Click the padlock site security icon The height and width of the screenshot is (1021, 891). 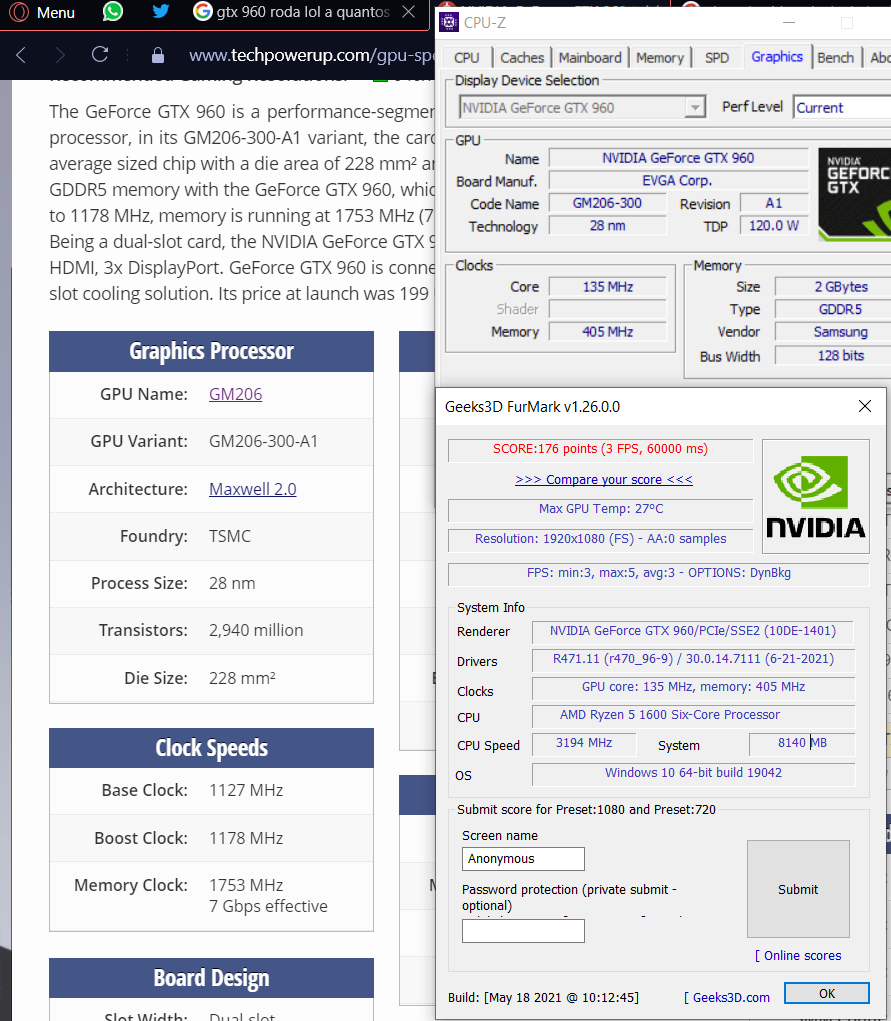tap(158, 55)
